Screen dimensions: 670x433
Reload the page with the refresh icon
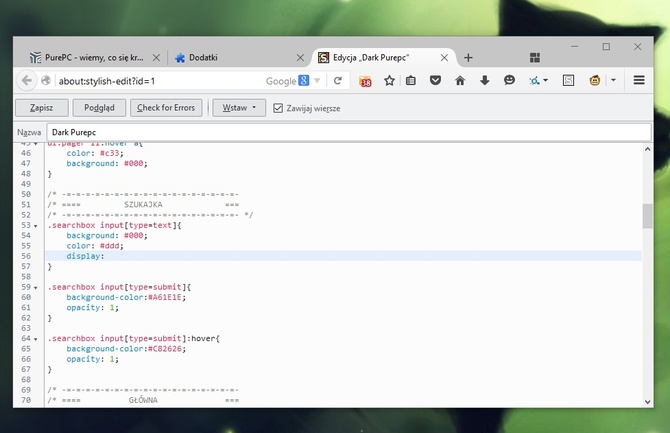[337, 80]
